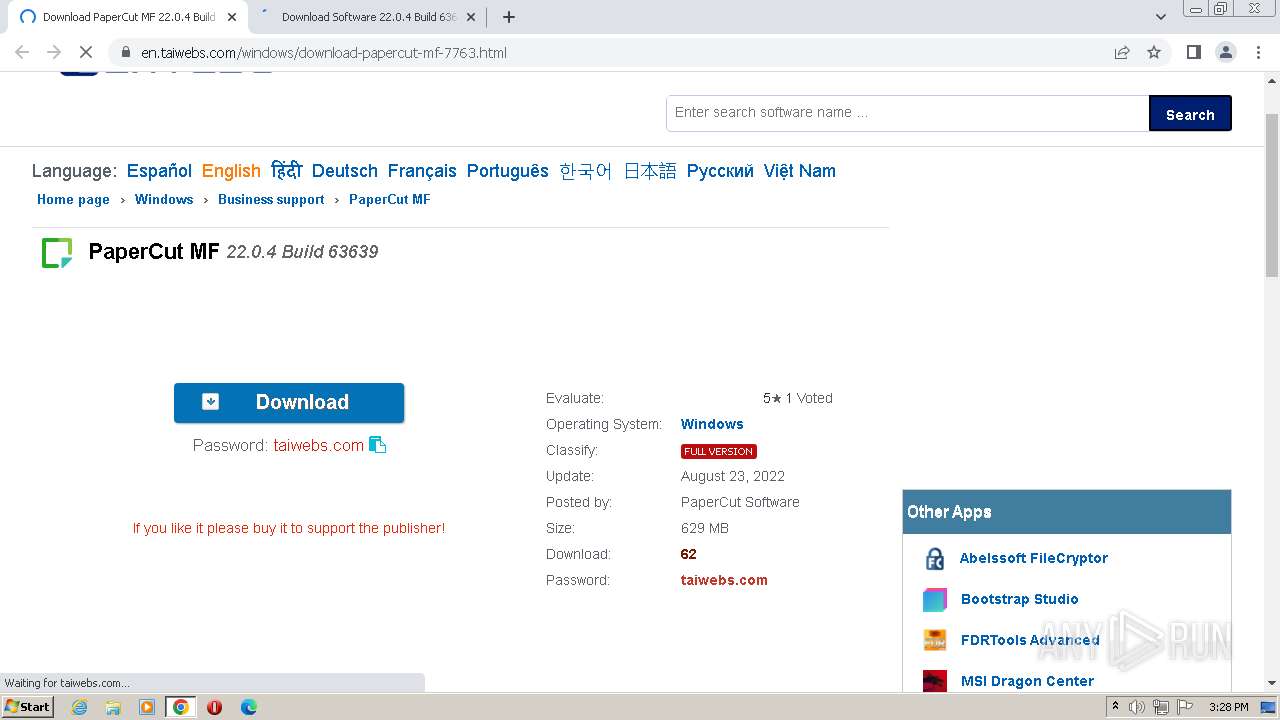
Task: Bookmark this page with the star icon
Action: (x=1154, y=52)
